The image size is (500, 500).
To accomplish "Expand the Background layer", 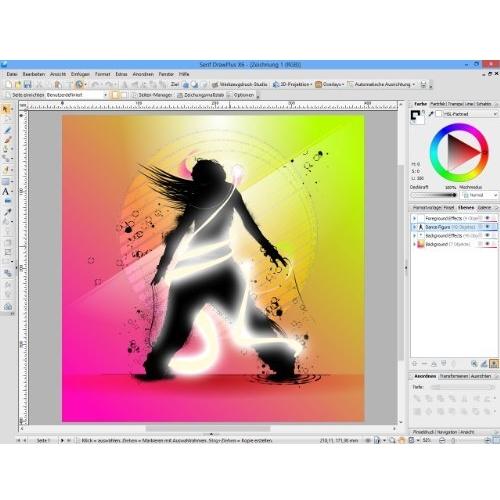I will [x=414, y=244].
